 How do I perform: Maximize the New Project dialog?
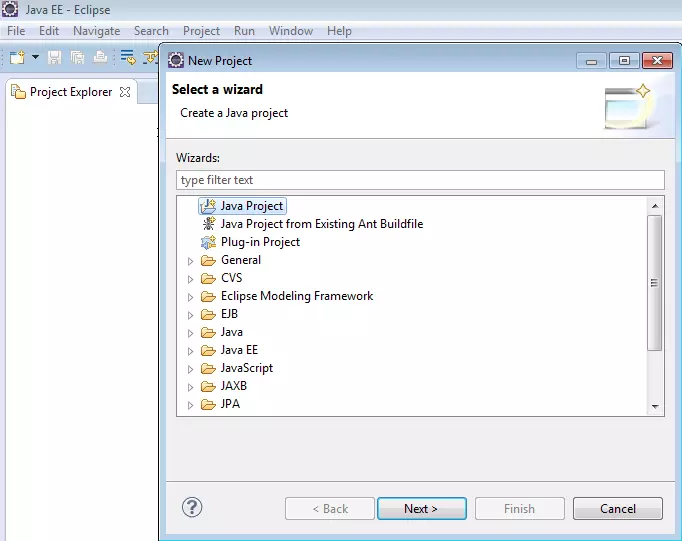coord(624,61)
